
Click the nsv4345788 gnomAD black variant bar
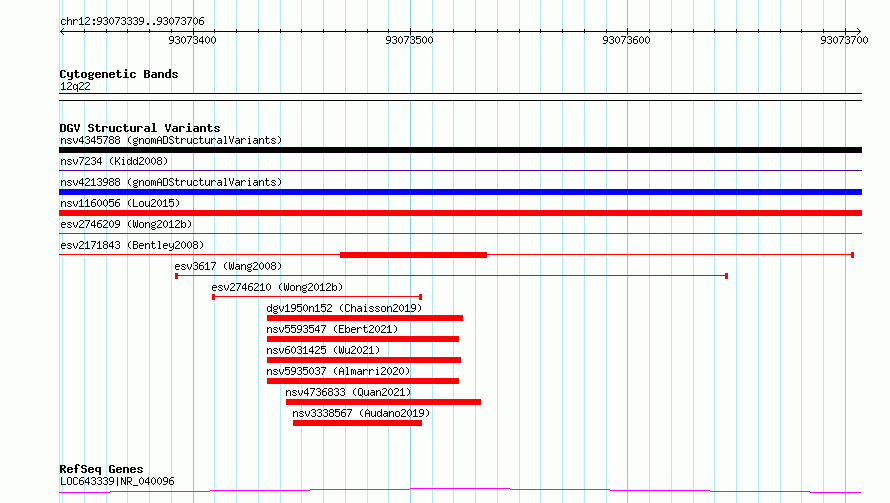click(460, 150)
